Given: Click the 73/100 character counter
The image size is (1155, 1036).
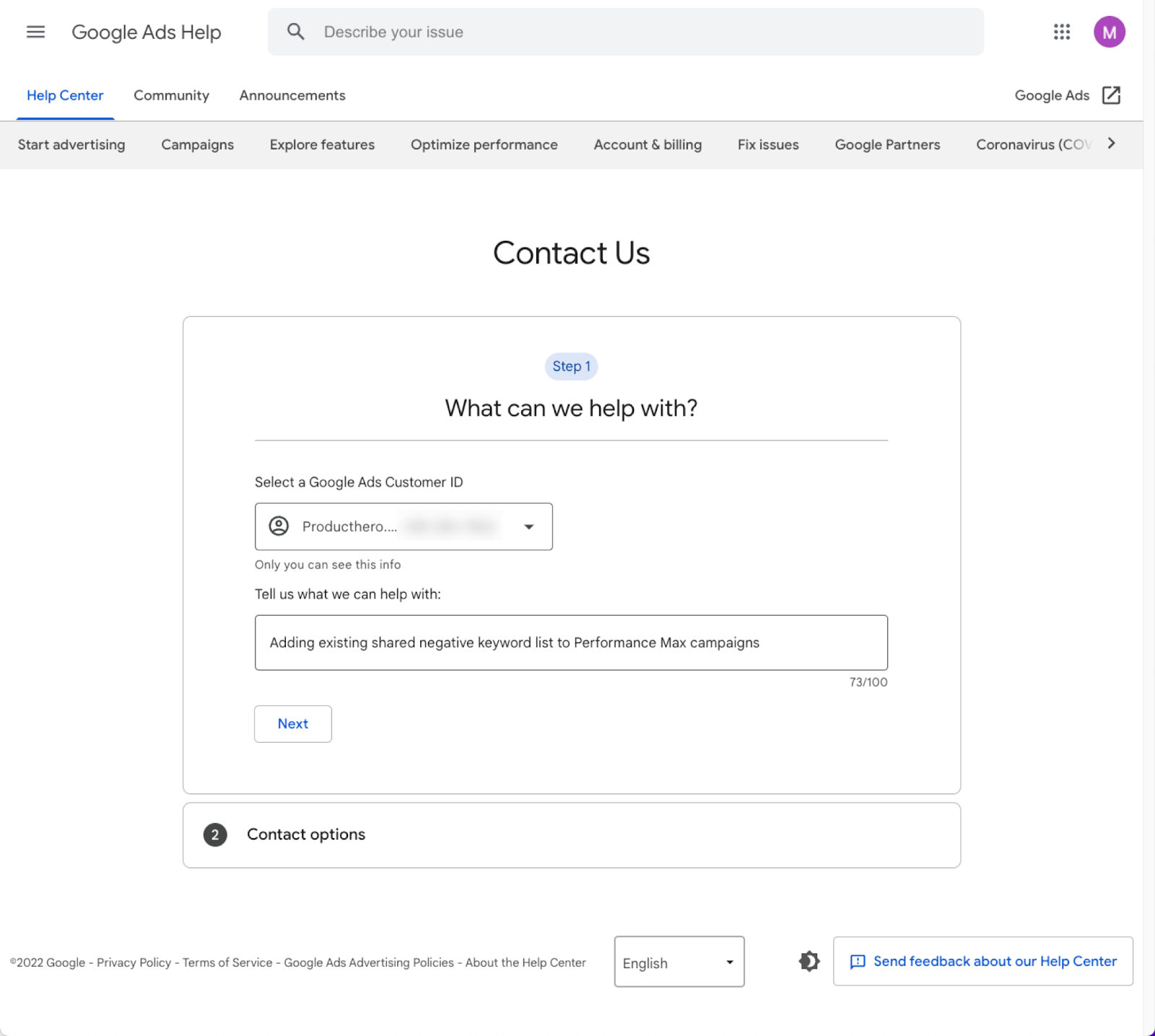Looking at the screenshot, I should (x=868, y=682).
